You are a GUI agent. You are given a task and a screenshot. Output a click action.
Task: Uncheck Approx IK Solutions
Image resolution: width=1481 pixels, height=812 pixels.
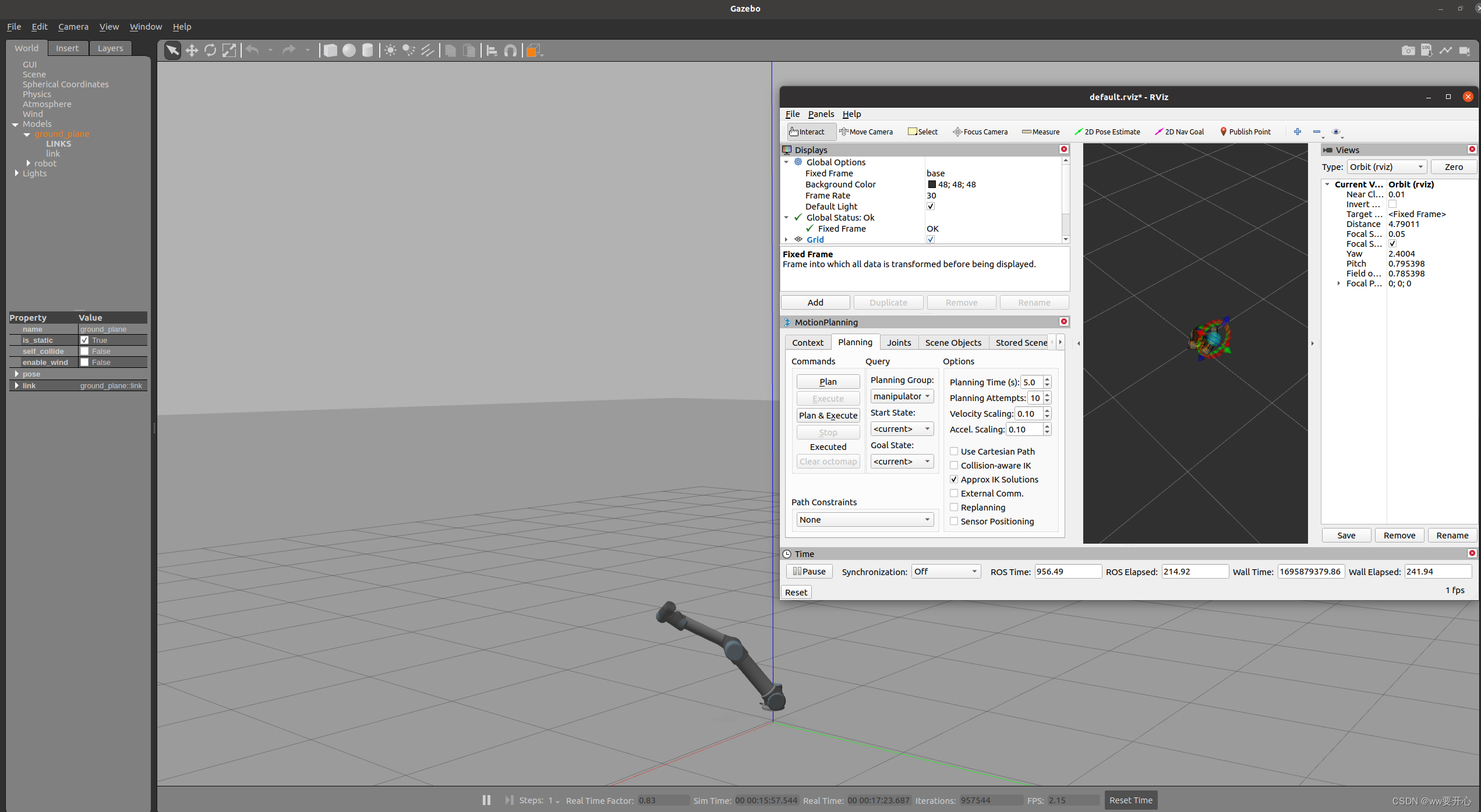pos(954,479)
